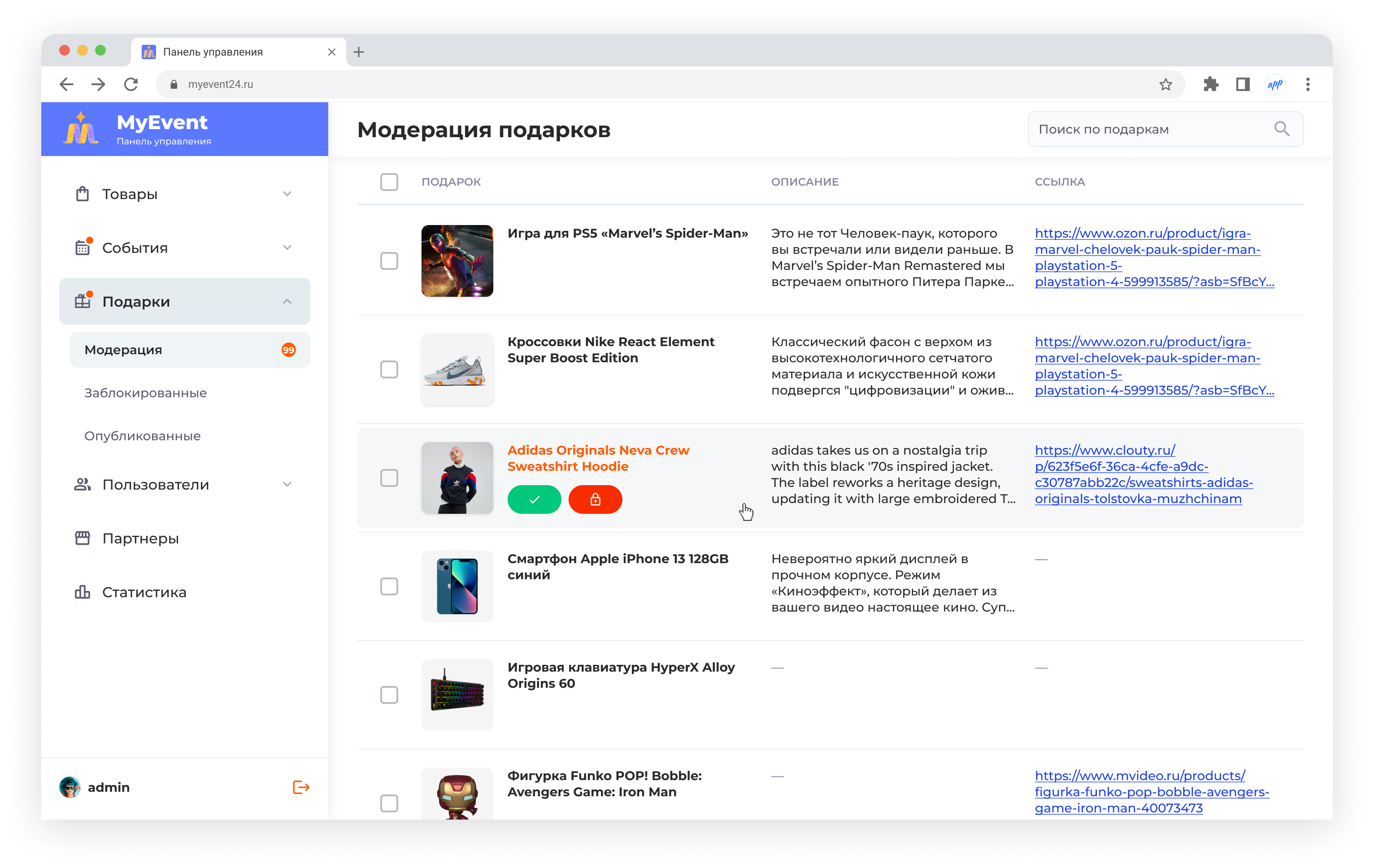Click the search magnifier icon
The width and height of the screenshot is (1374, 868).
1282,129
